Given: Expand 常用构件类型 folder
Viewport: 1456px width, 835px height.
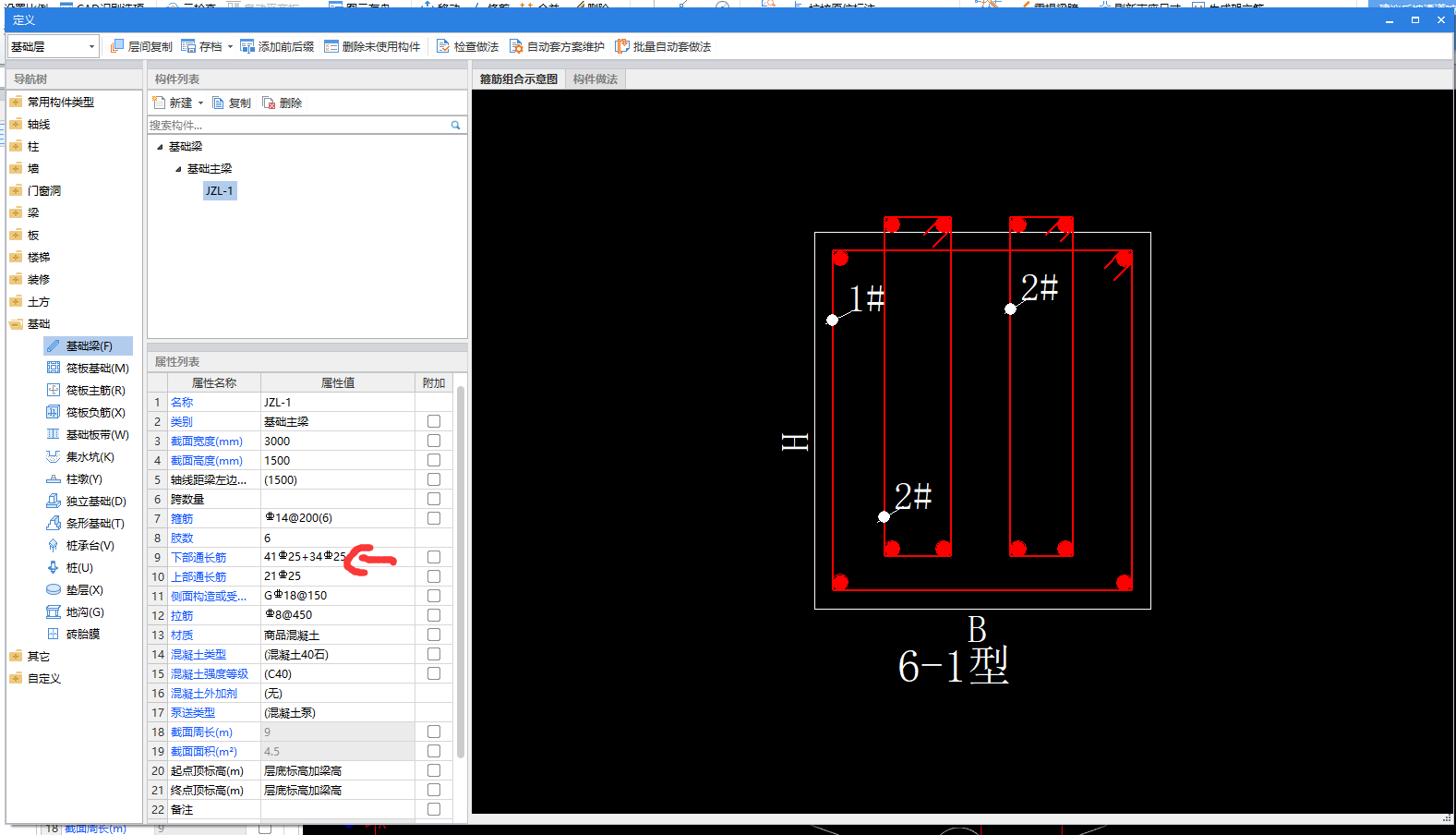Looking at the screenshot, I should point(16,103).
